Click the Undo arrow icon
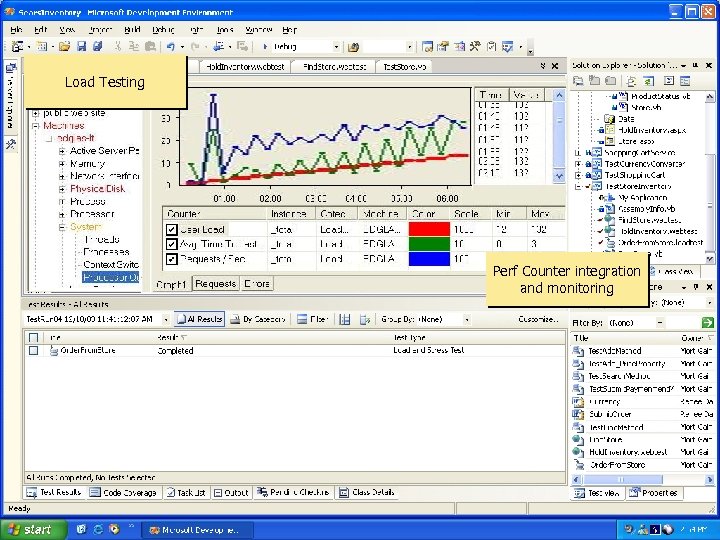The height and width of the screenshot is (540, 720). 171,46
